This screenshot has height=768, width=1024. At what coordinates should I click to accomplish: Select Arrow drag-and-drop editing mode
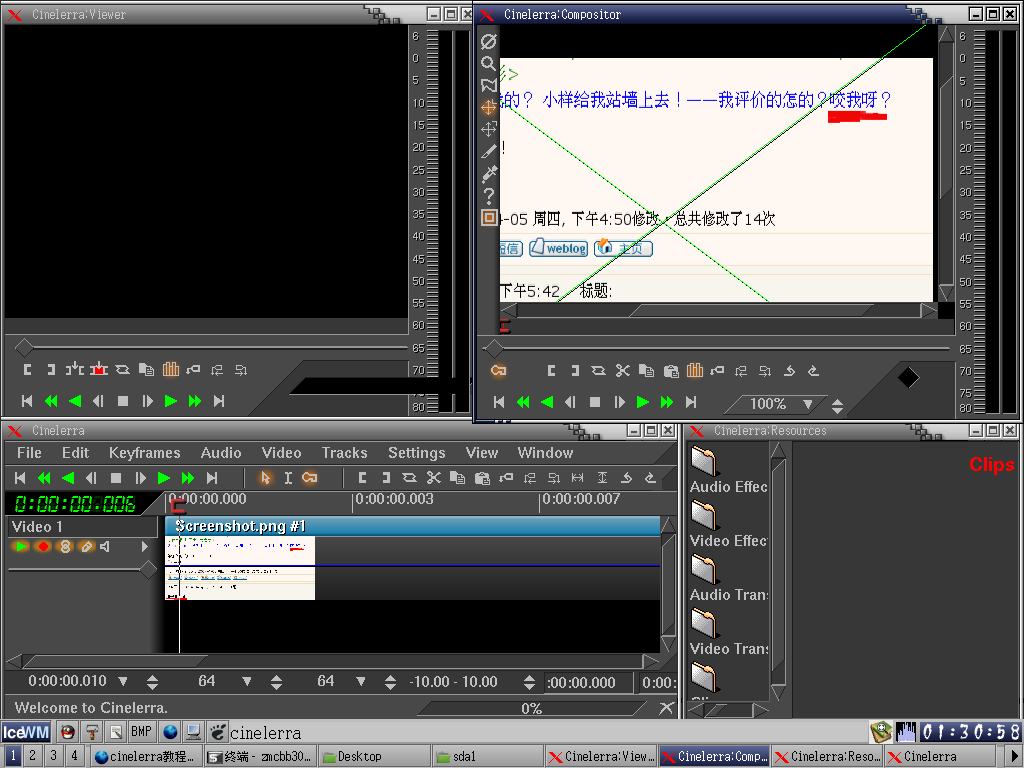[x=265, y=478]
